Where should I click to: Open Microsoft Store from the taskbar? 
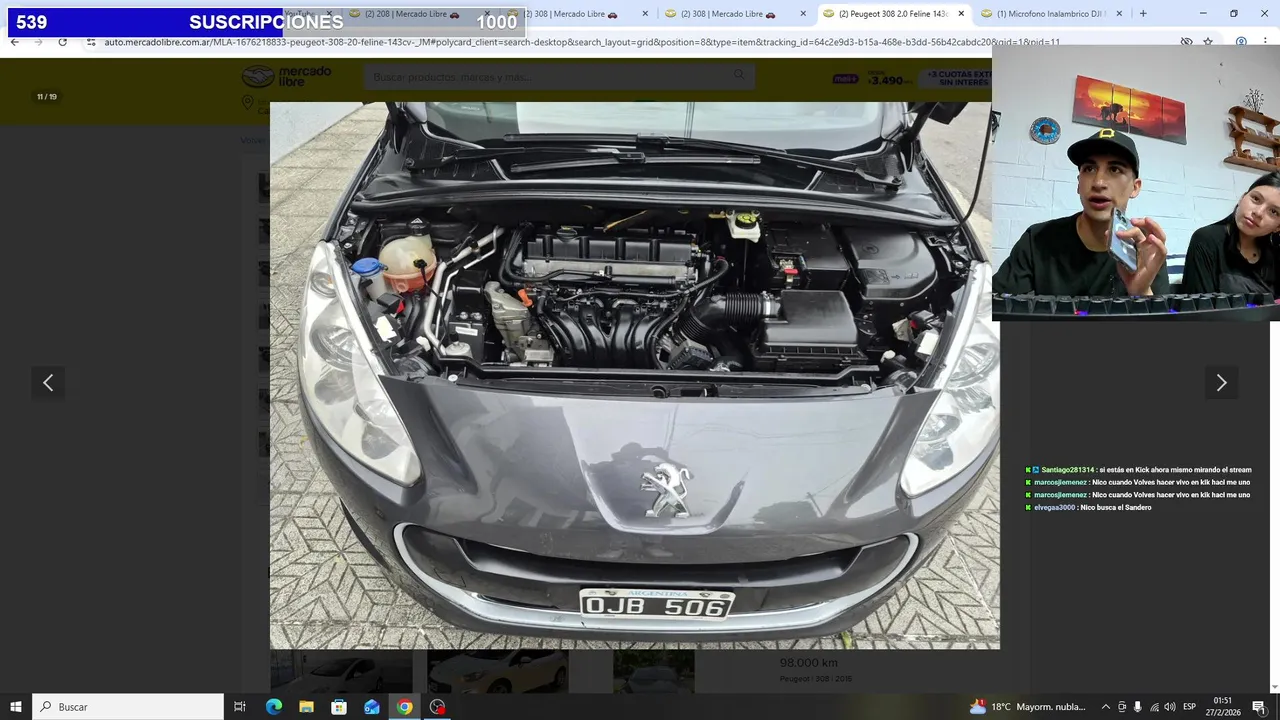pyautogui.click(x=339, y=707)
